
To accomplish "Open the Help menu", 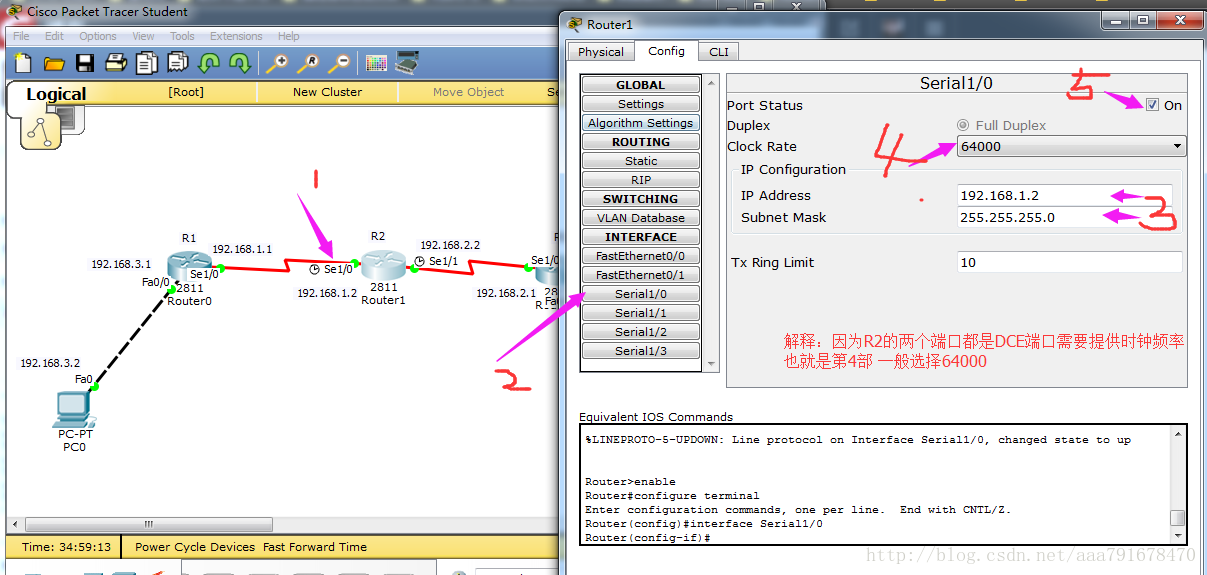I will click(x=288, y=36).
